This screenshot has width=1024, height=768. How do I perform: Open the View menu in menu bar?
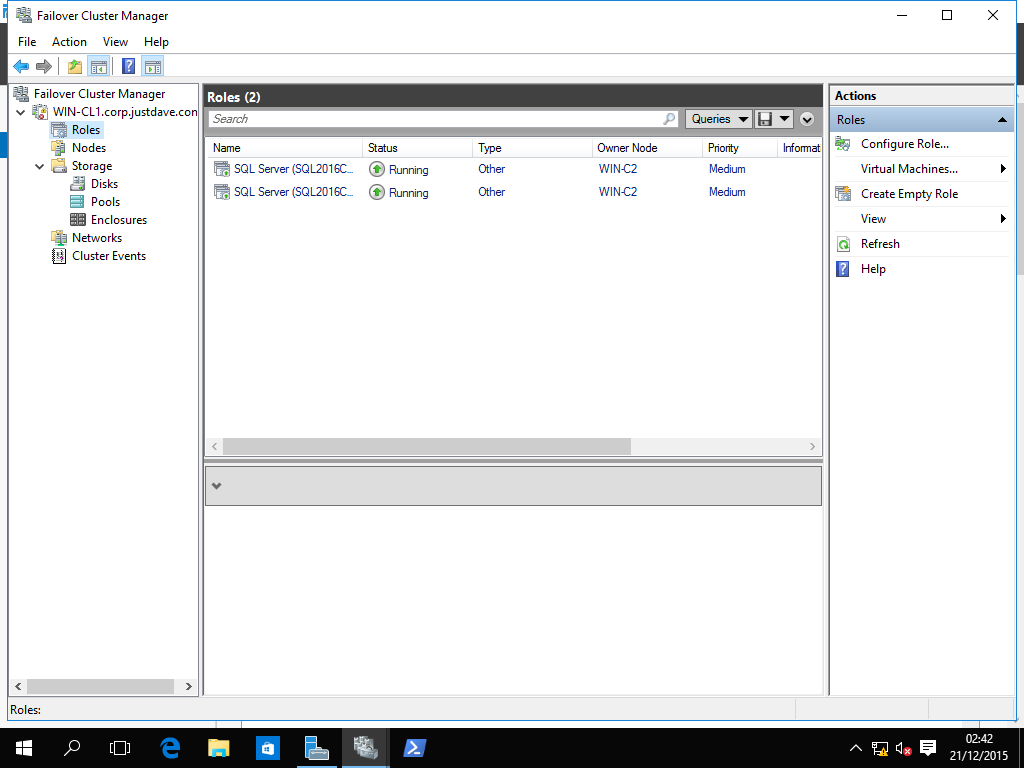pos(115,42)
